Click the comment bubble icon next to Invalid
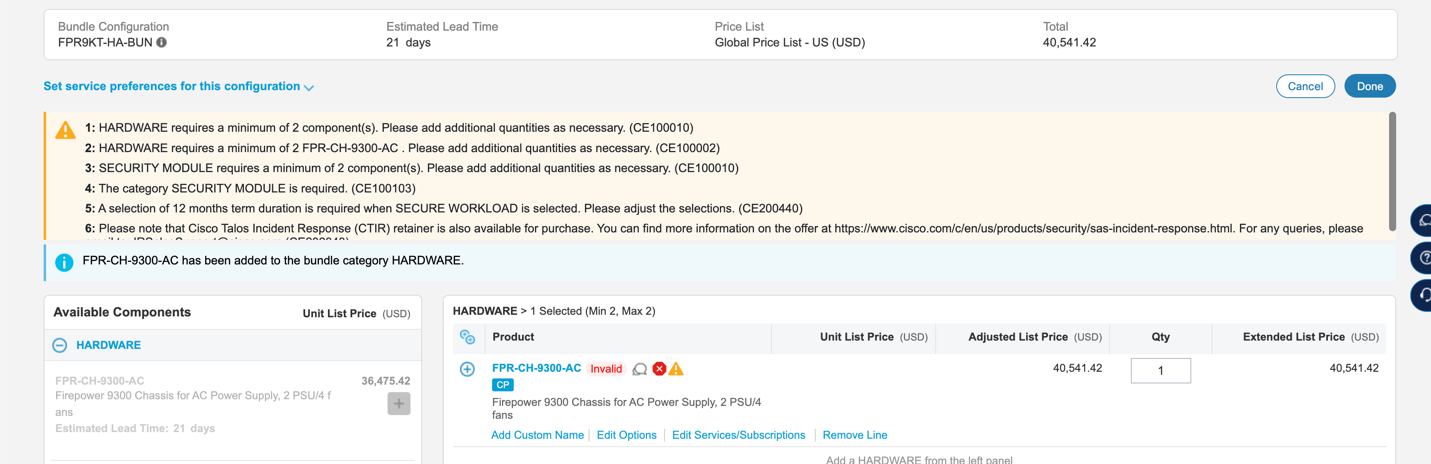 click(x=640, y=369)
